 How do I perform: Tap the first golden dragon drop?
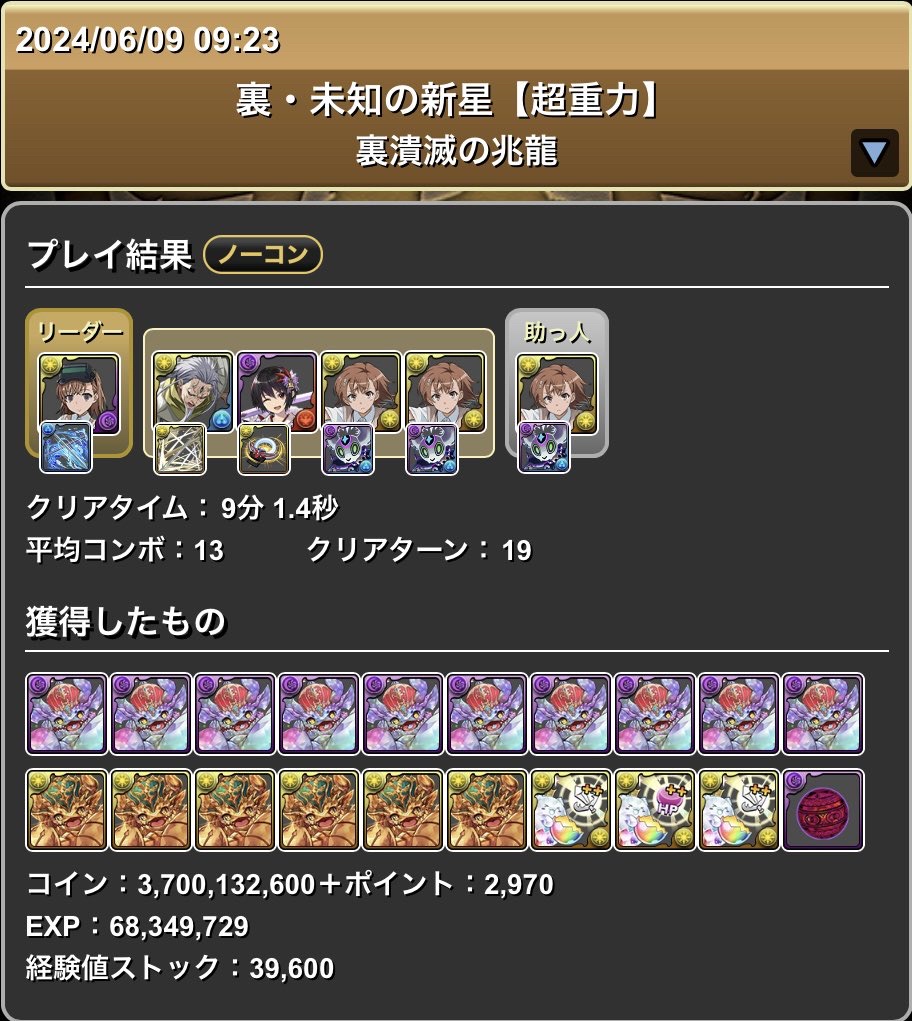66,810
